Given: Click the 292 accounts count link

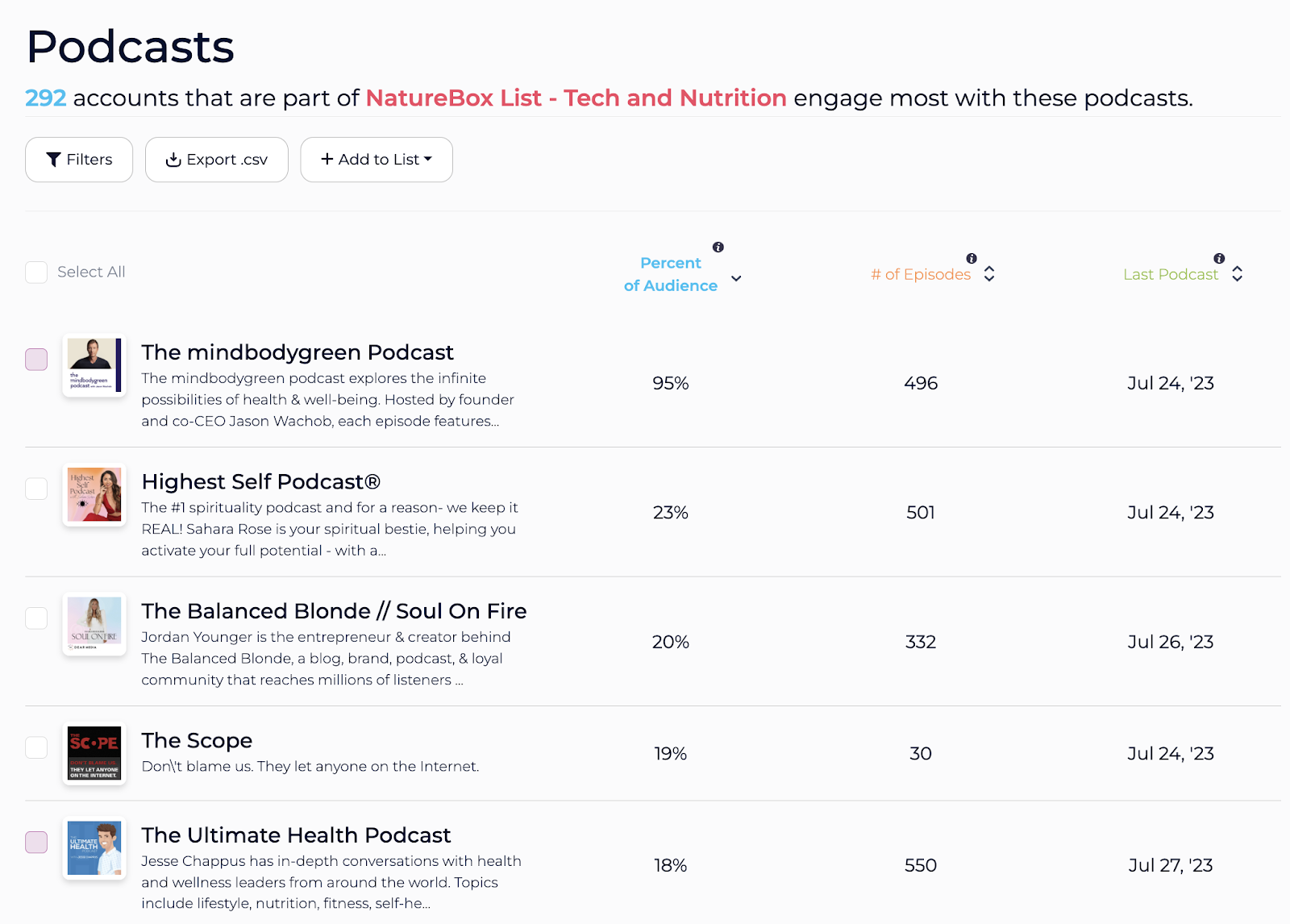Looking at the screenshot, I should click(45, 98).
